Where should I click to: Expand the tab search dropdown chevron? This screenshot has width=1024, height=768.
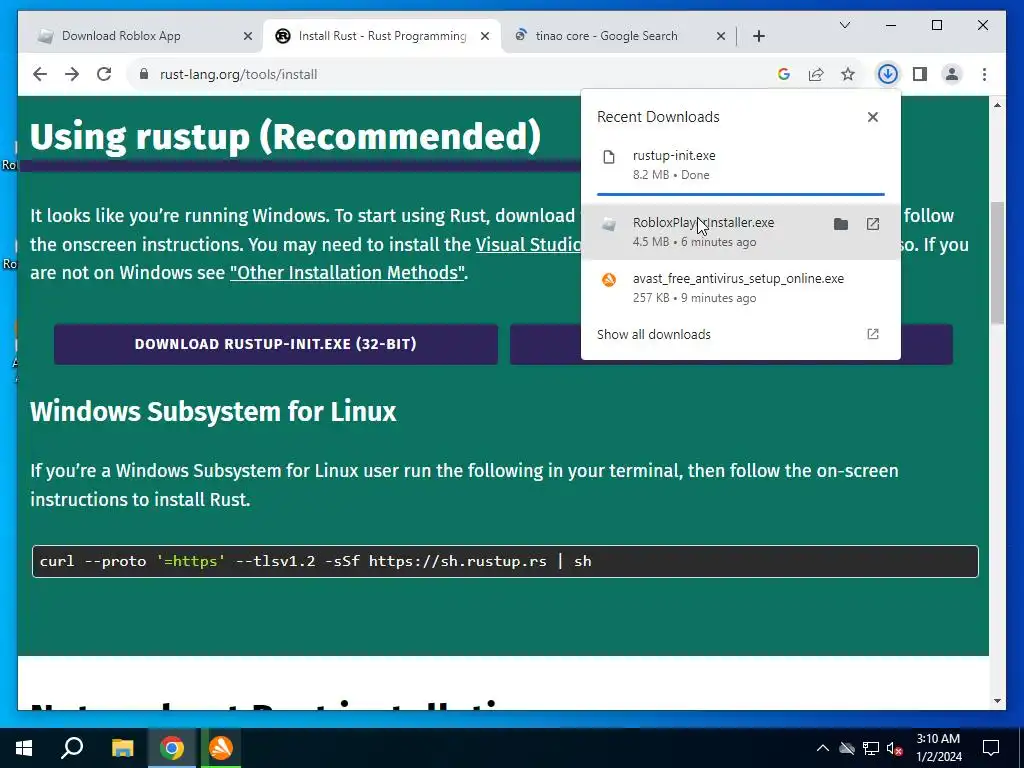click(844, 25)
